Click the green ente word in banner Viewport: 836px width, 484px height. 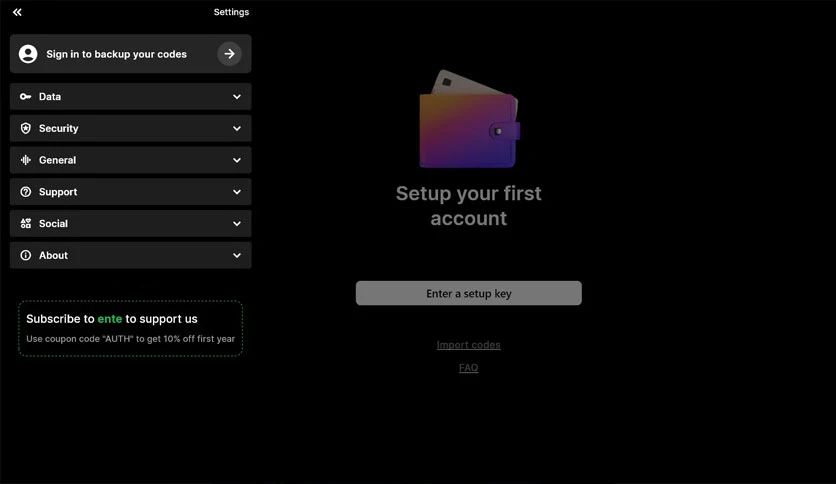110,319
